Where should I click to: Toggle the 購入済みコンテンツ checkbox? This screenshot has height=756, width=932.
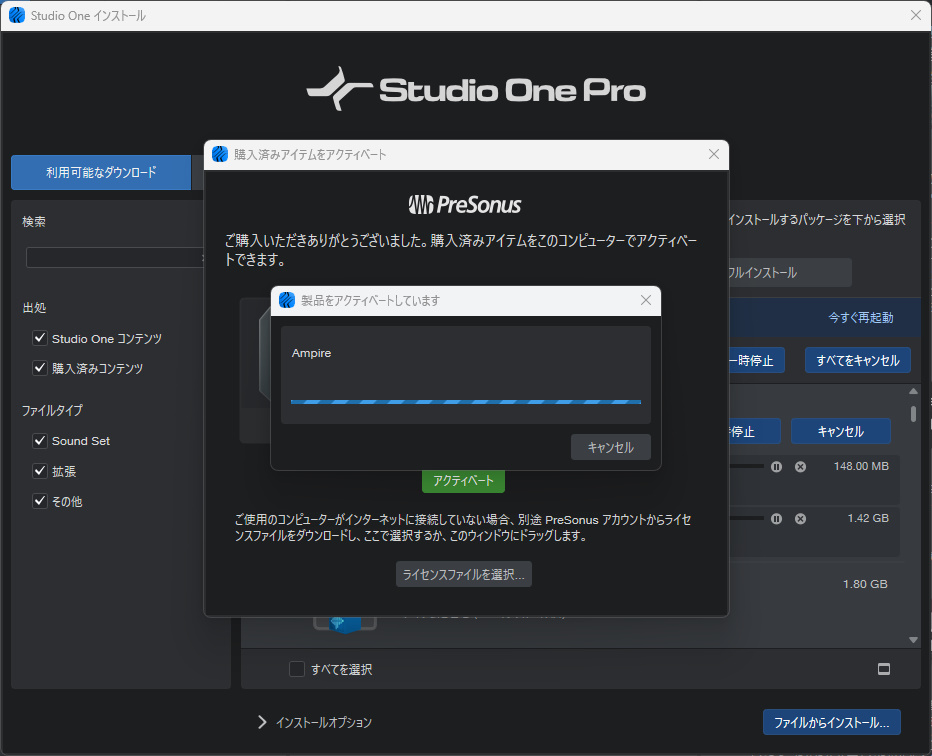tap(40, 368)
